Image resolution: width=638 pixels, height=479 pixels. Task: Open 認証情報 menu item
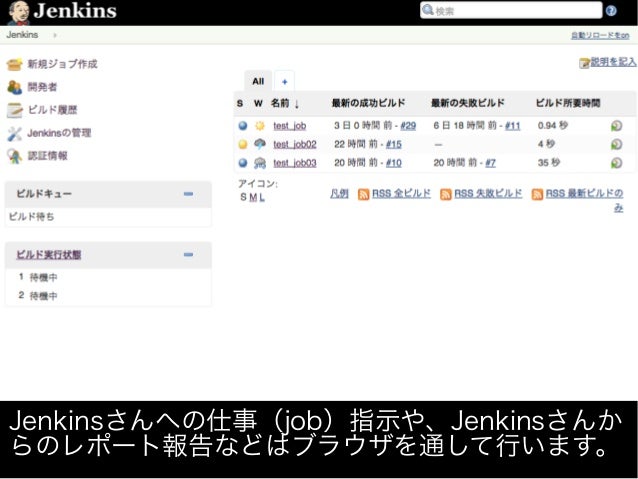(47, 156)
